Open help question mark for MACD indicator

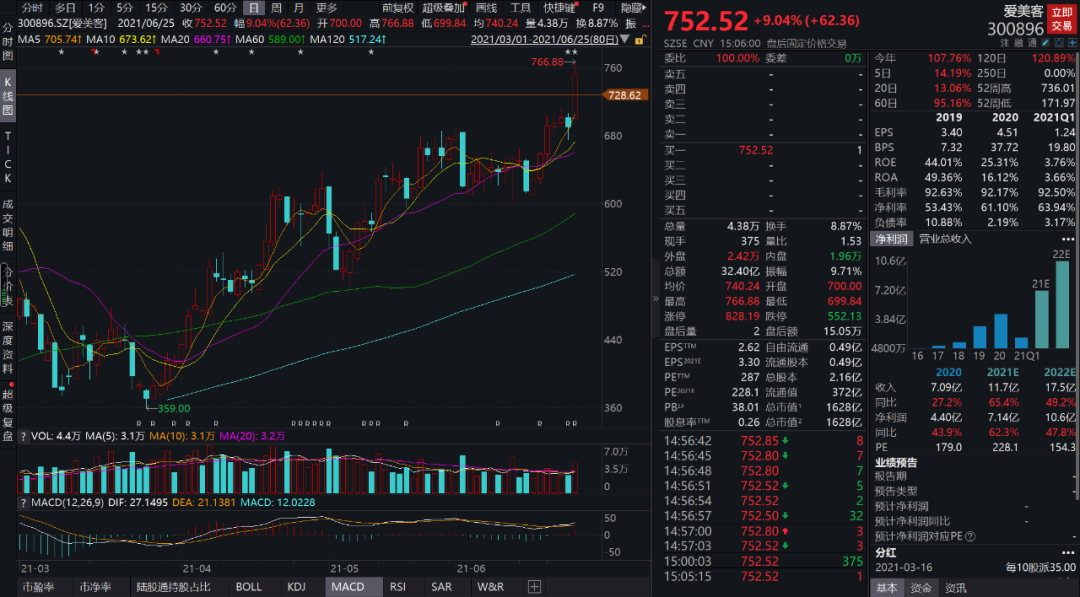pyautogui.click(x=23, y=503)
